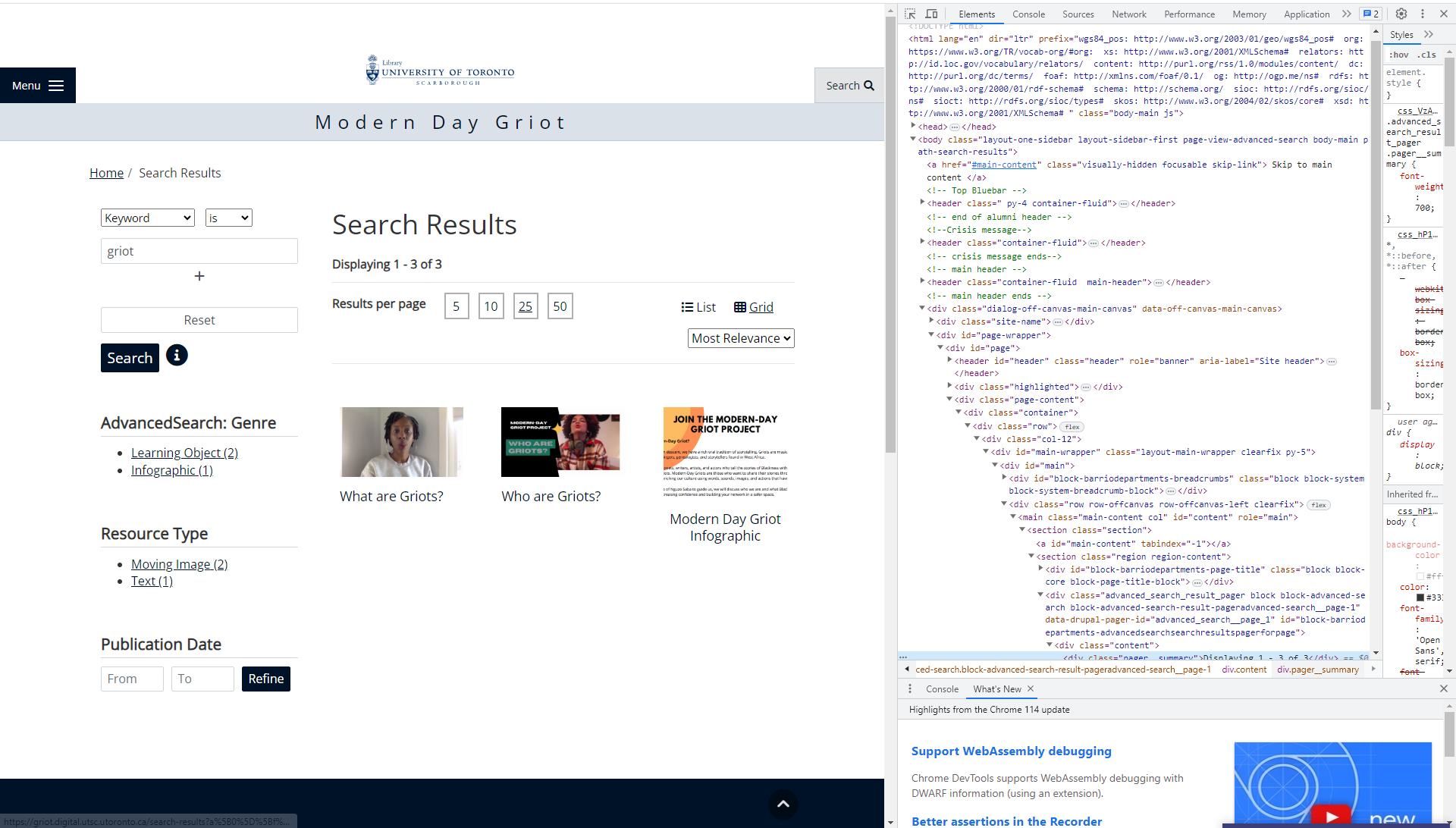This screenshot has width=1456, height=828.
Task: Open DevTools settings gear
Action: (1401, 14)
